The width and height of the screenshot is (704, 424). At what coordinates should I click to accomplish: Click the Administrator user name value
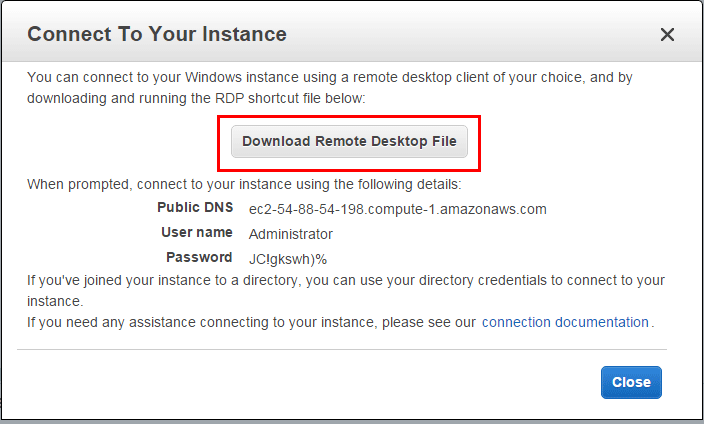tap(291, 234)
